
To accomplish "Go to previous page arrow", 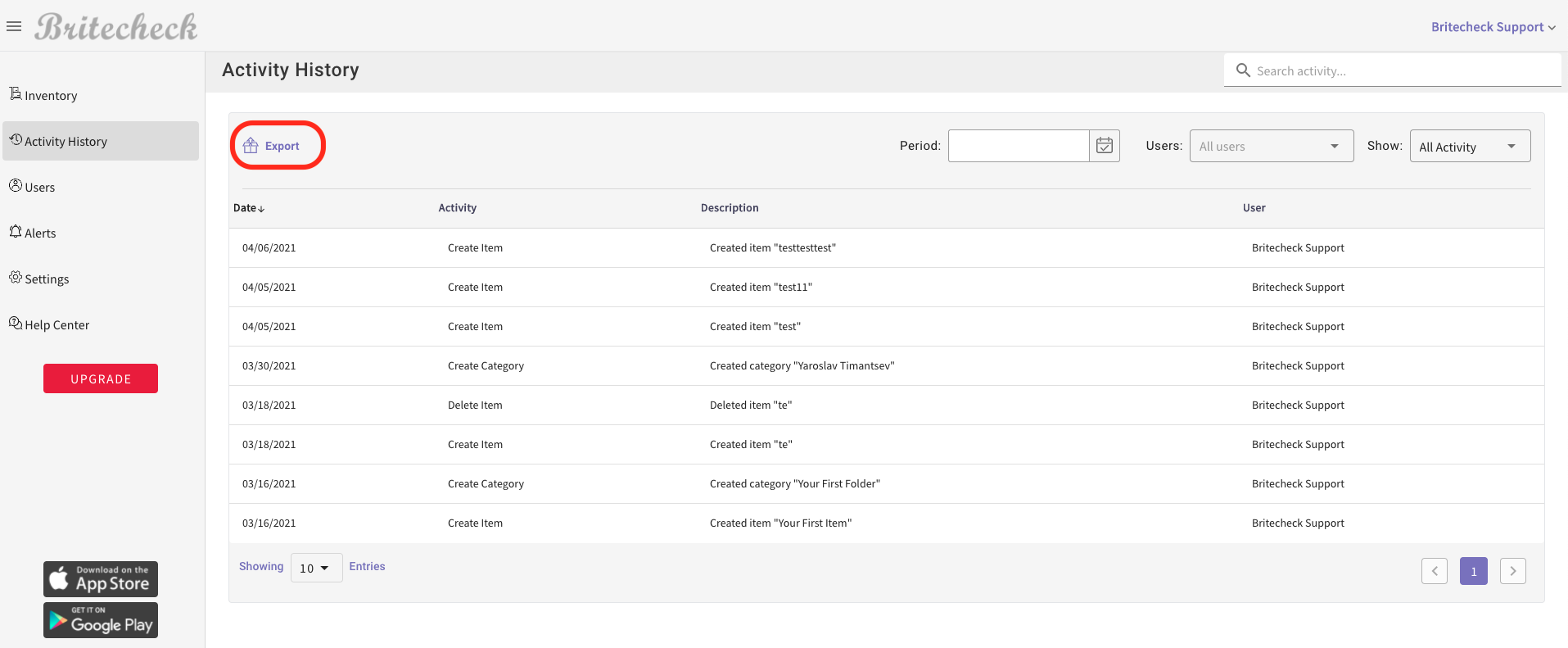I will (x=1435, y=571).
